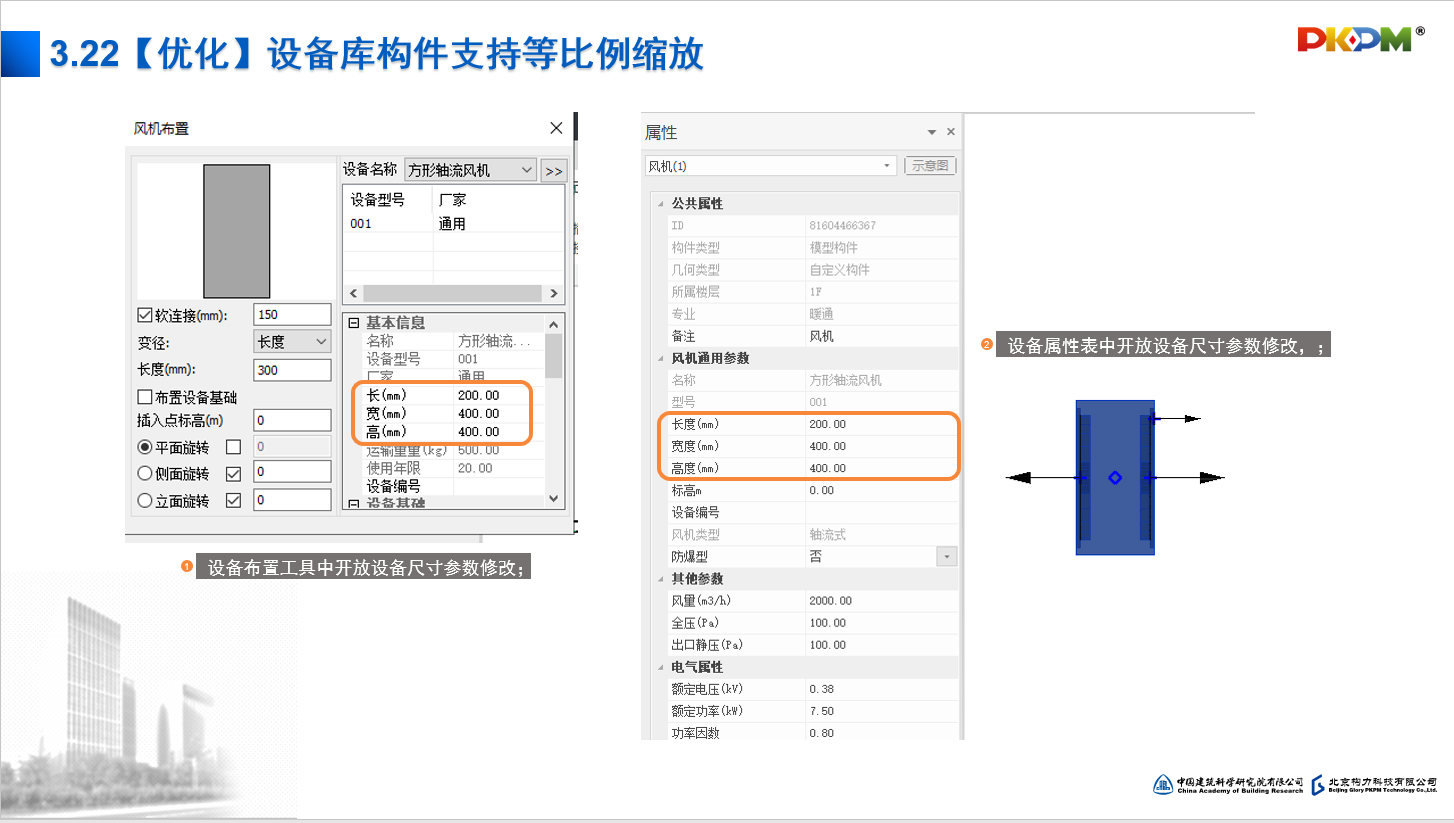1454x823 pixels.
Task: Collapse the 风机通用参数 section
Action: [x=659, y=358]
